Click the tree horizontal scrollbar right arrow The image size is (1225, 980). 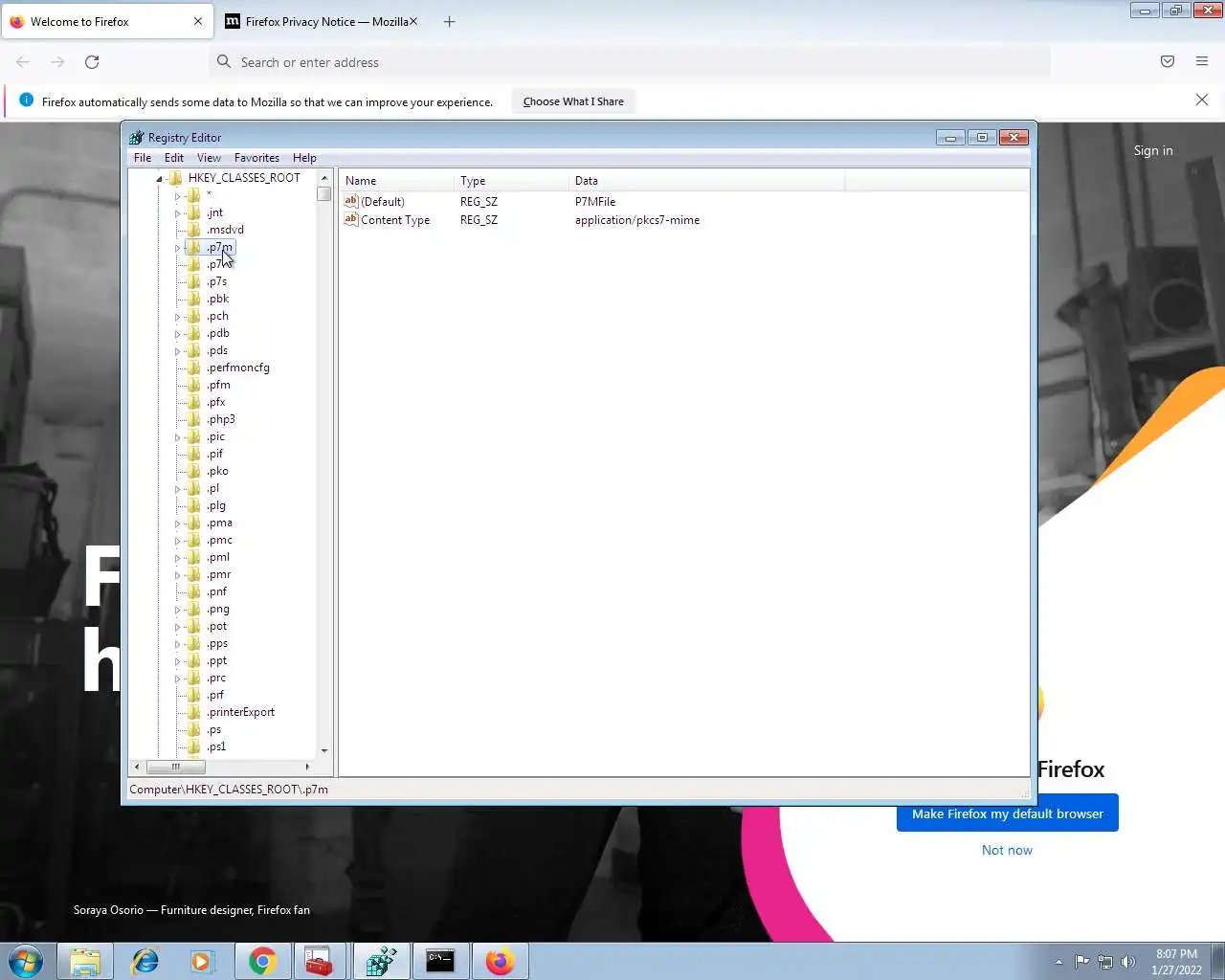click(x=307, y=767)
